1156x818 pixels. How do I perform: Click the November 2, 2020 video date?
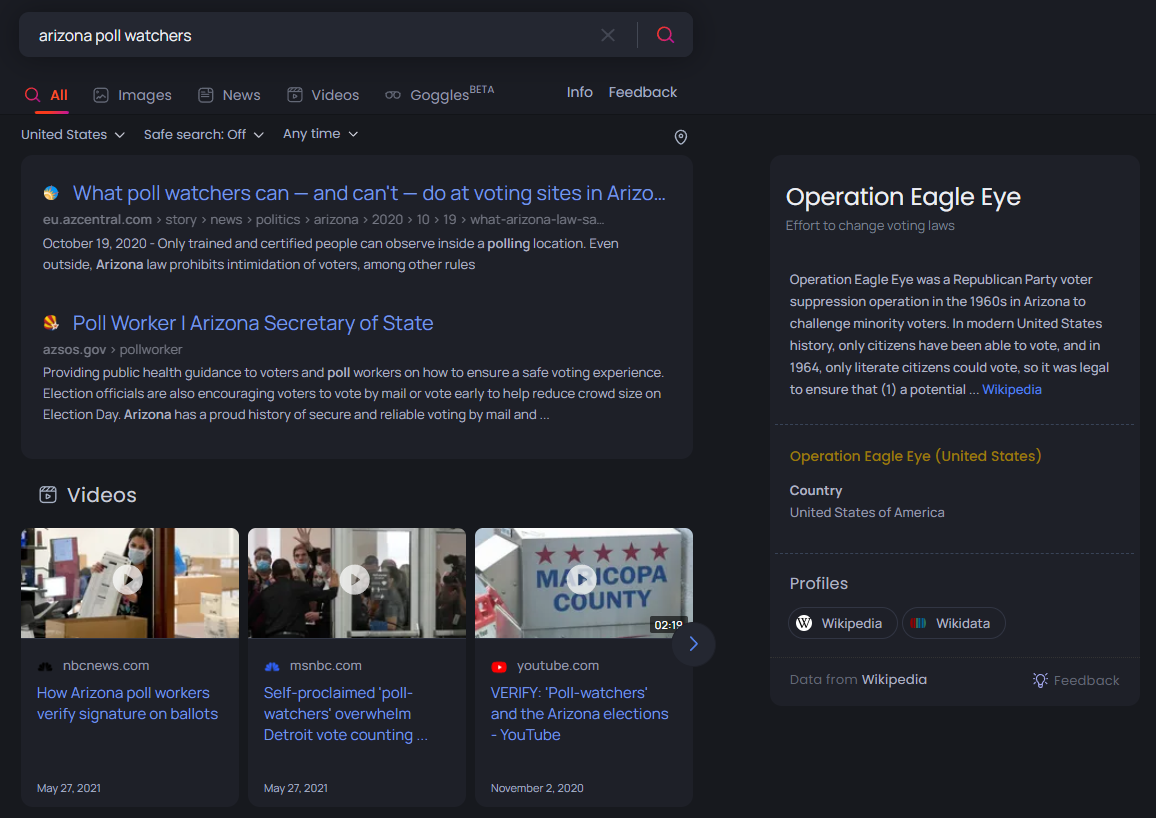point(537,788)
